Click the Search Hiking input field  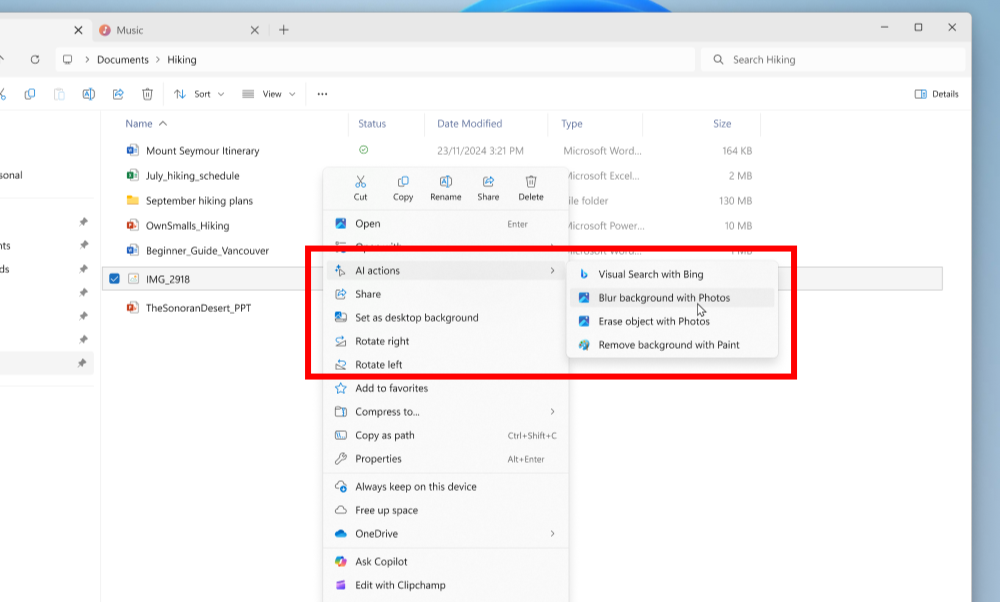pos(840,60)
